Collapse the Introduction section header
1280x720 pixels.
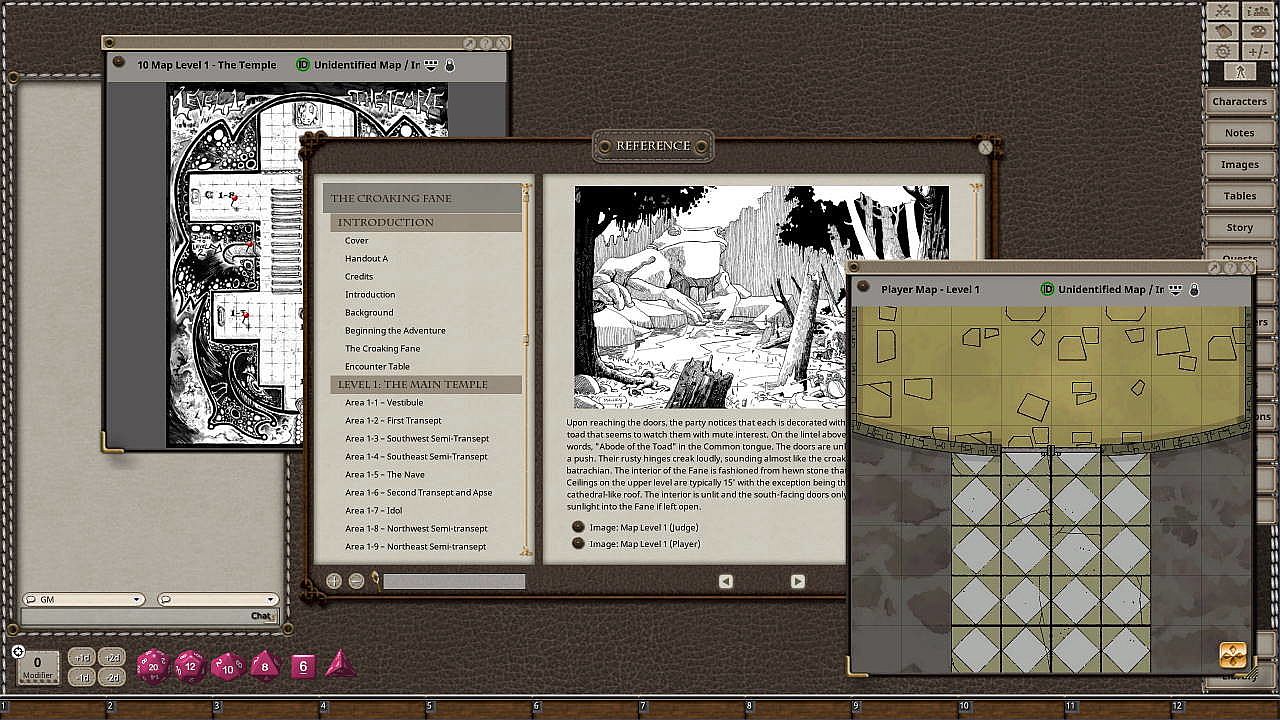(426, 222)
